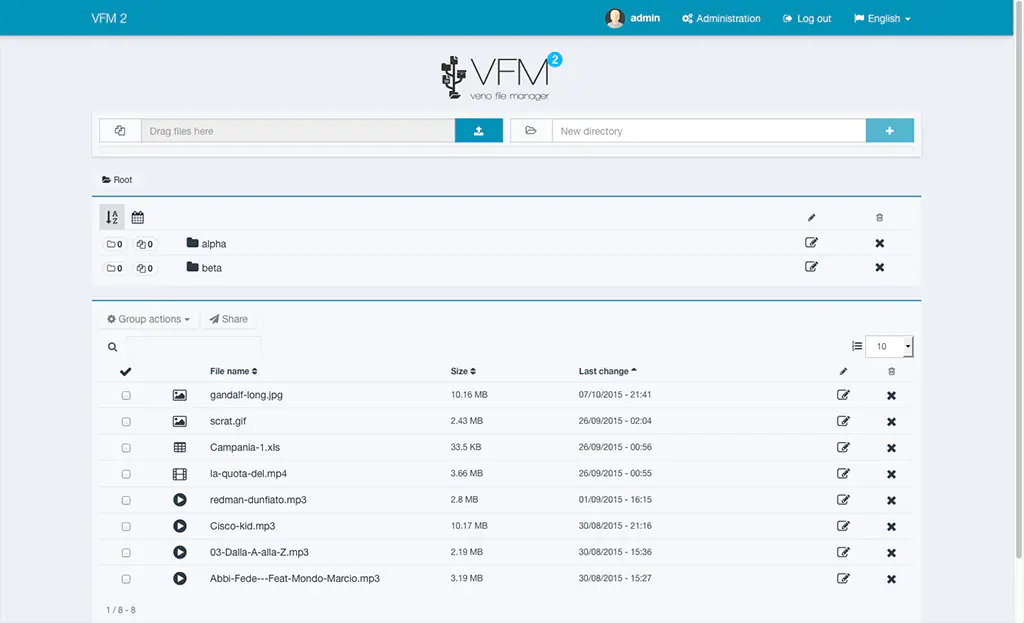Open search with the magnifier icon
1024x623 pixels.
click(x=111, y=346)
